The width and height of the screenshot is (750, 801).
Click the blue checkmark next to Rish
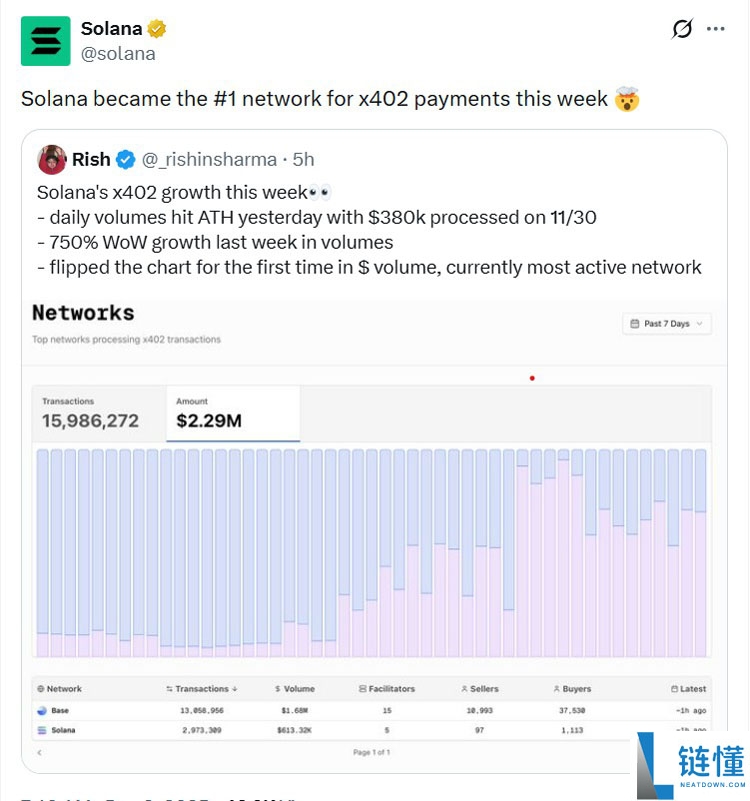point(124,158)
